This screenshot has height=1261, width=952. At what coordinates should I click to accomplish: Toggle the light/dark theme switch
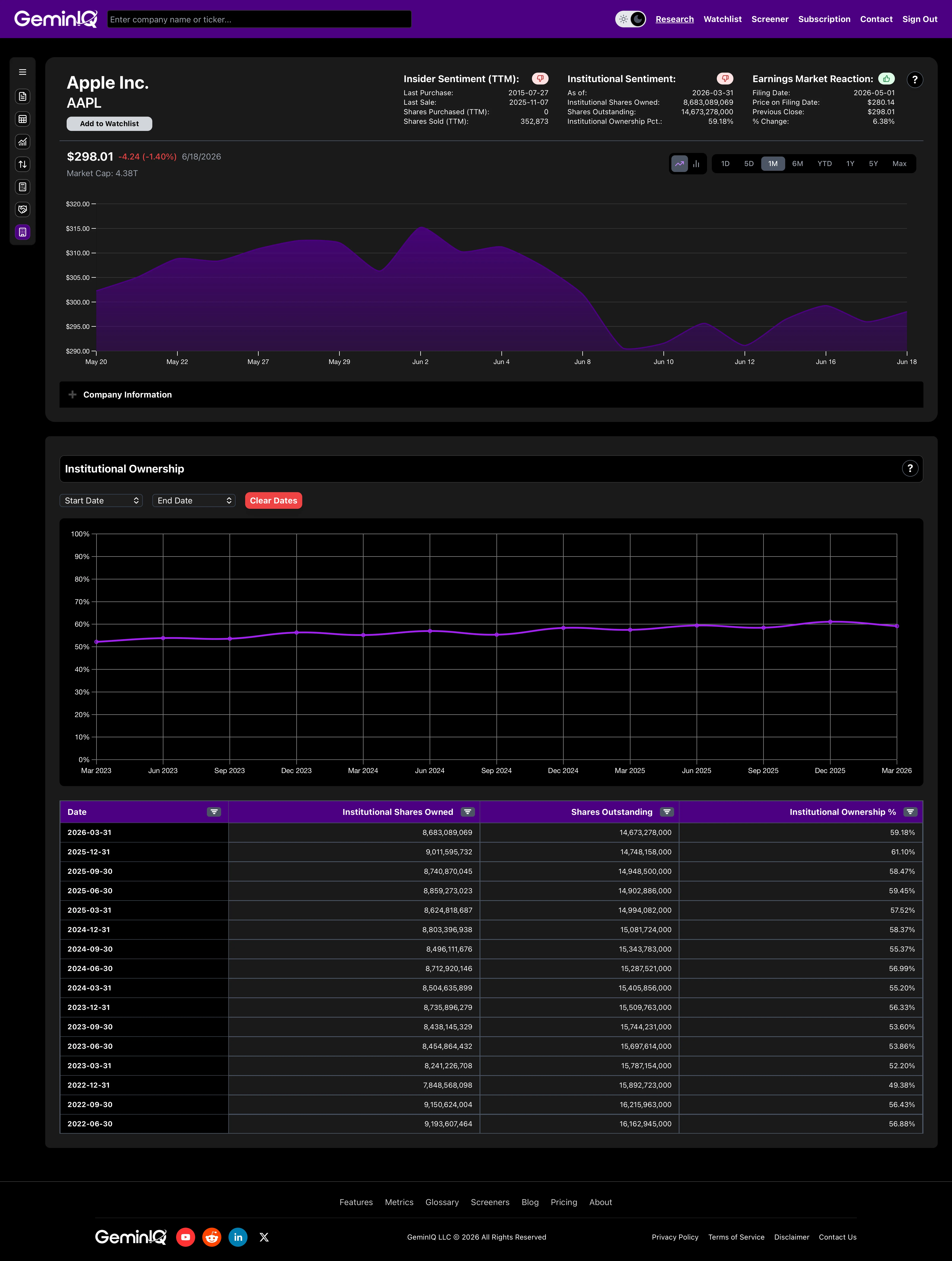click(631, 19)
